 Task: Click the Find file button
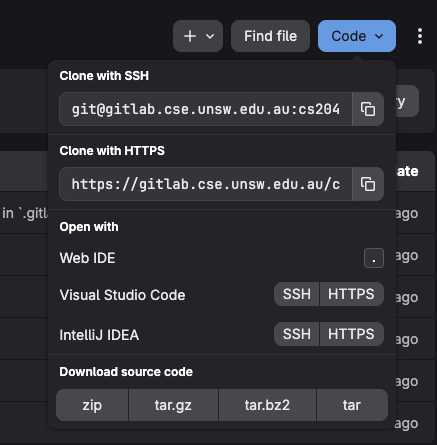pos(270,36)
